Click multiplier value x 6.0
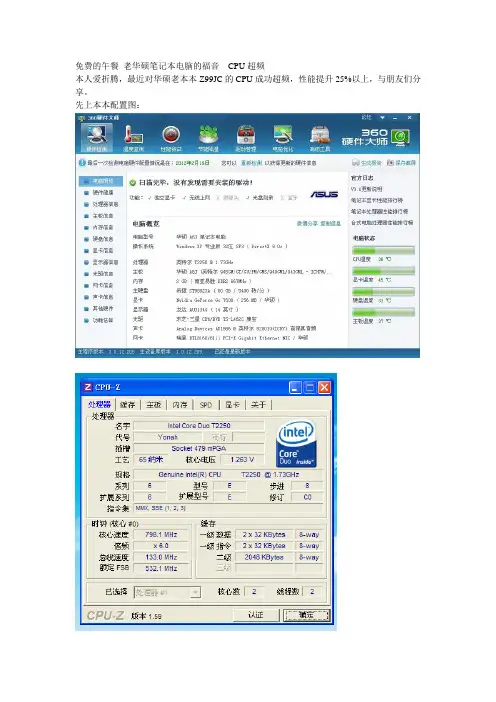The width and height of the screenshot is (496, 702). 161,546
